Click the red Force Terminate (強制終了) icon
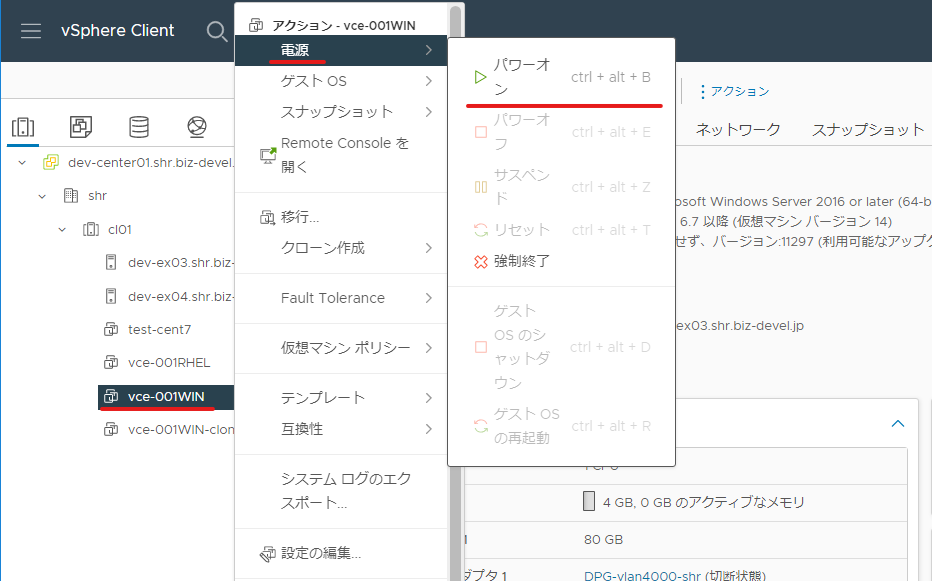This screenshot has width=932, height=581. coord(481,262)
